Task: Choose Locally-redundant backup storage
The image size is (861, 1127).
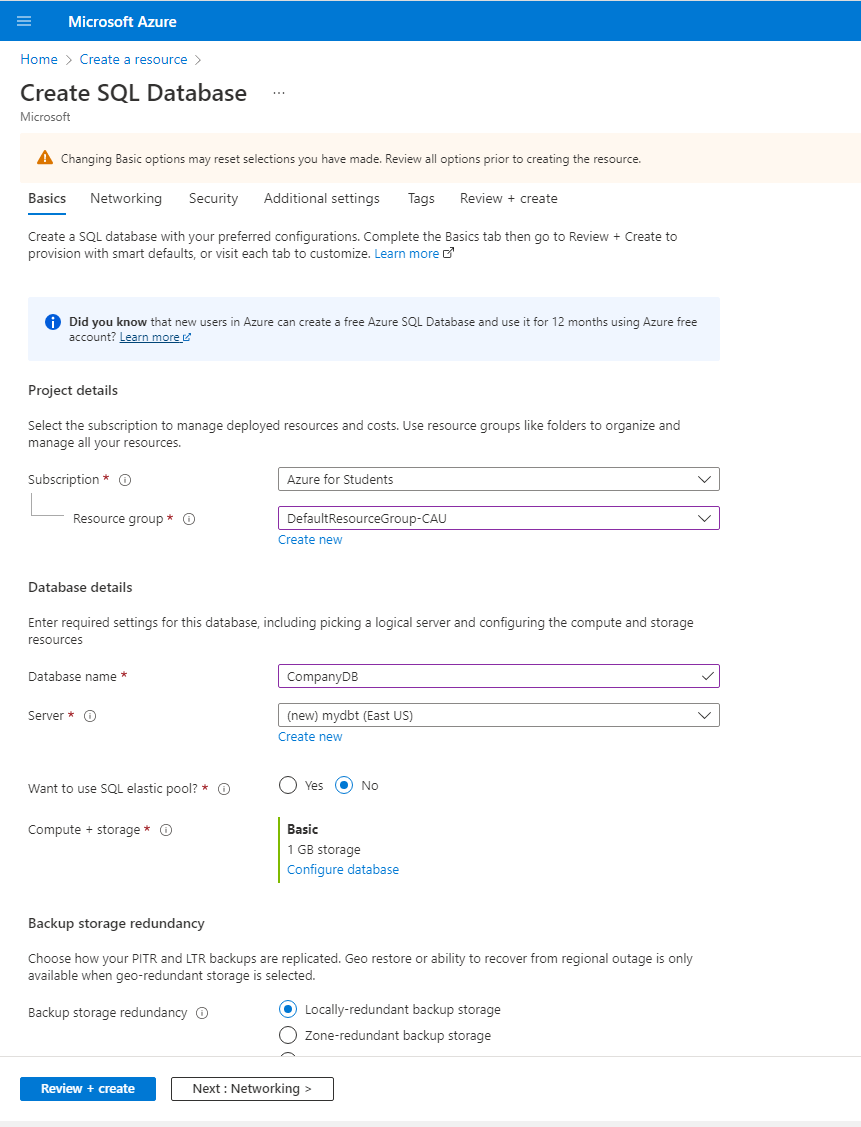Action: pyautogui.click(x=287, y=1009)
